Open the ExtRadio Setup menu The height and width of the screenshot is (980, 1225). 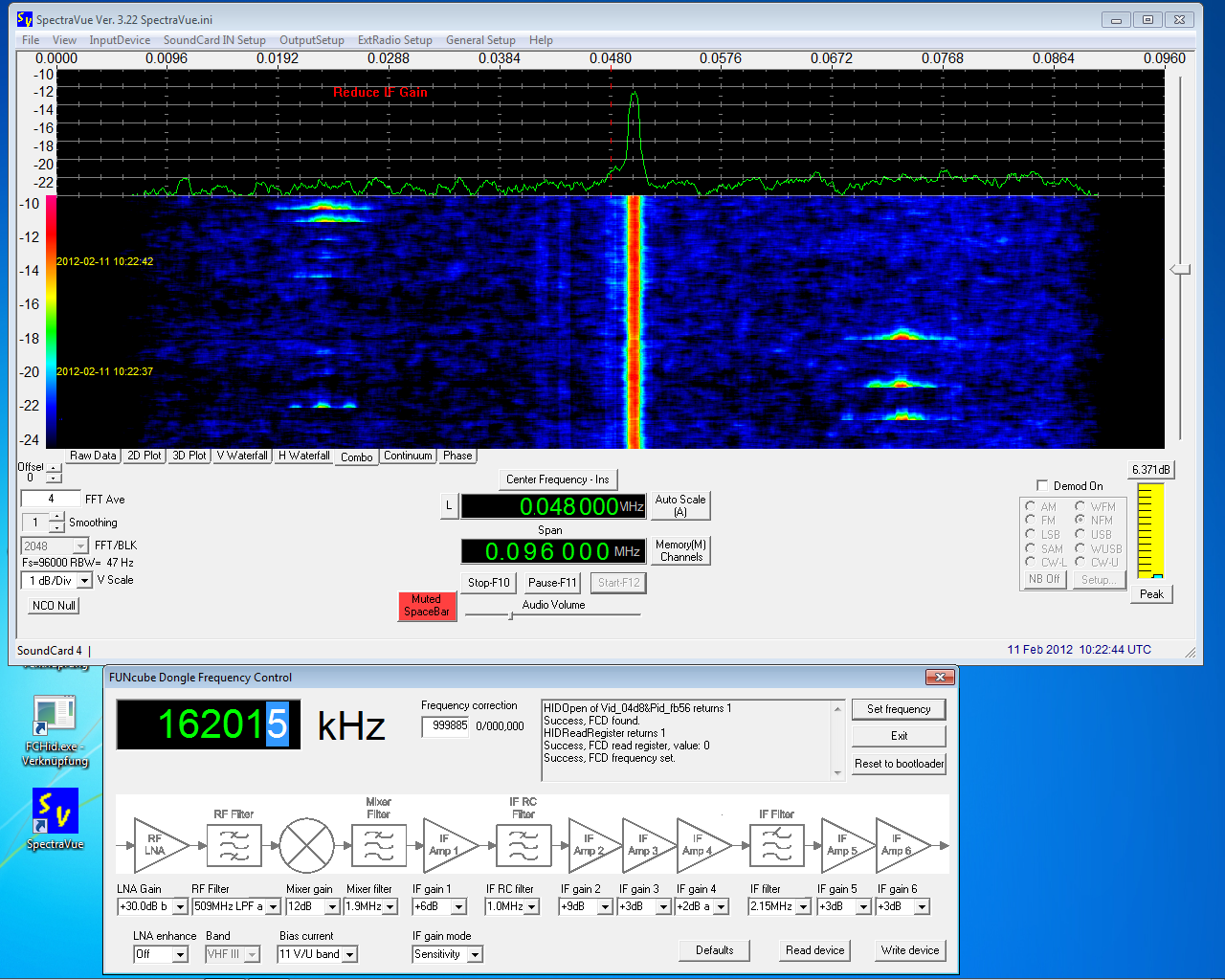click(394, 40)
